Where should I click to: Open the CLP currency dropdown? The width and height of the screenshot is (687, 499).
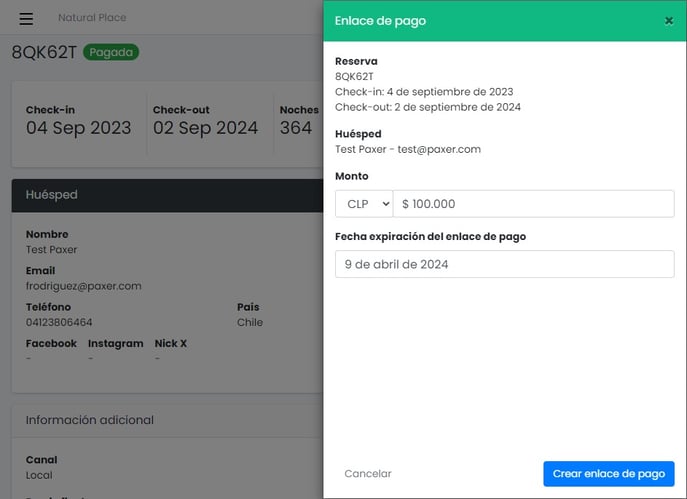coord(364,204)
